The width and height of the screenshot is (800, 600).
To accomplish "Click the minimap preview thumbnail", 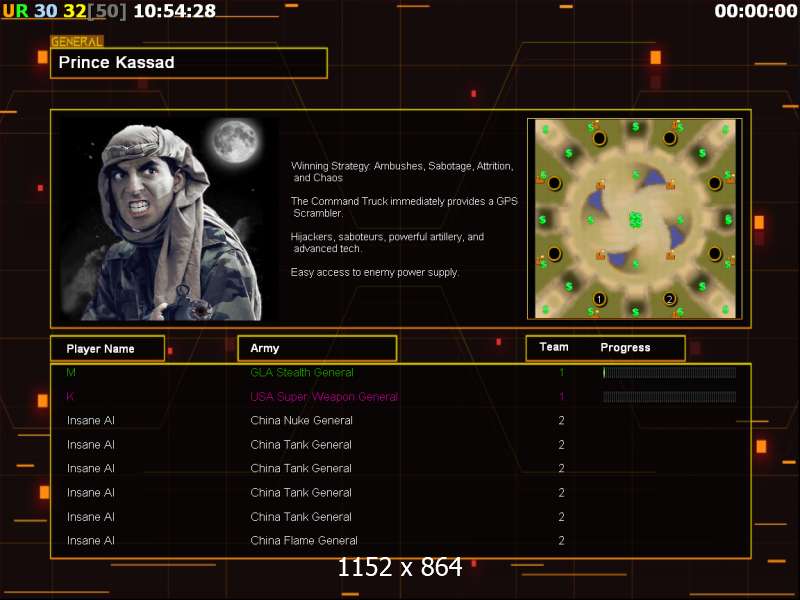I will click(x=635, y=219).
